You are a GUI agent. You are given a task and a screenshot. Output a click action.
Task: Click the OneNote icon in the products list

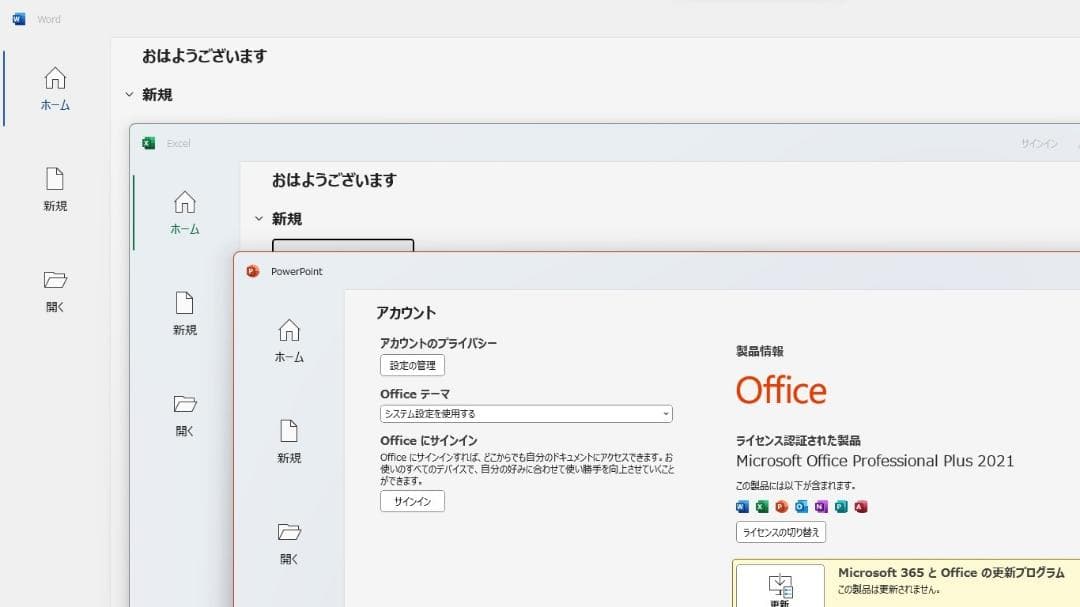coord(820,506)
